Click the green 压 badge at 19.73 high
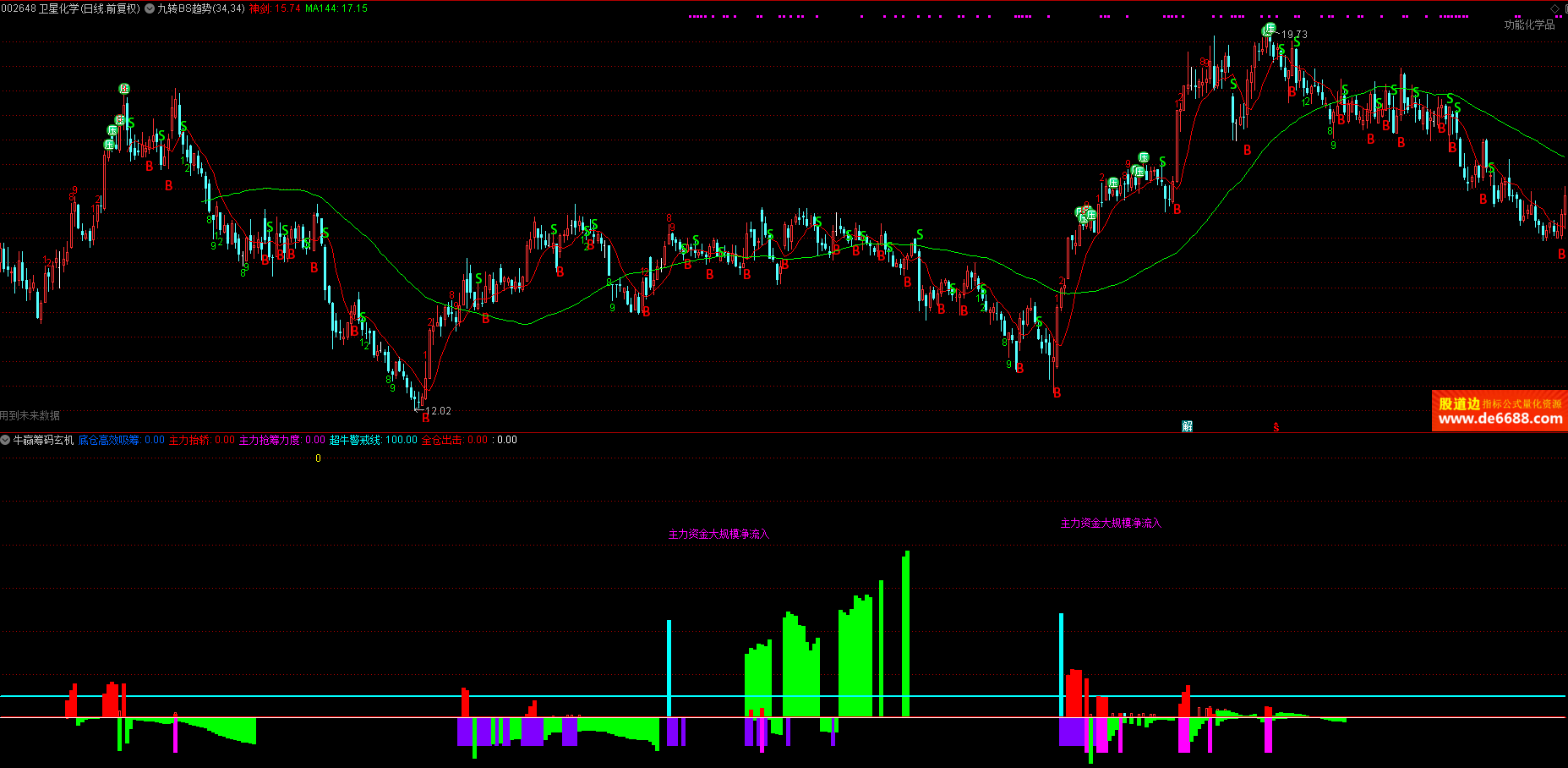This screenshot has width=1568, height=768. 1269,30
